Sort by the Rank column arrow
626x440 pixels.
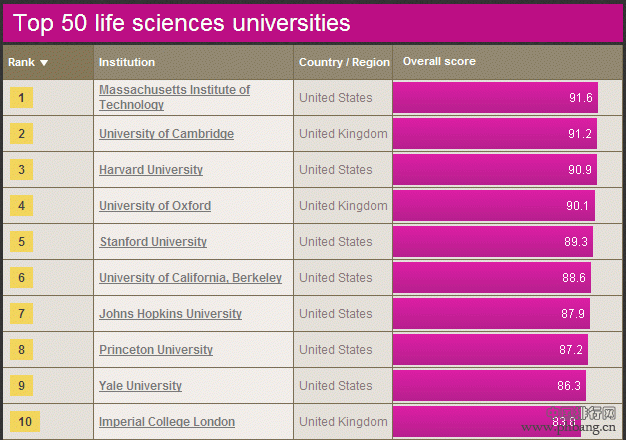(44, 63)
